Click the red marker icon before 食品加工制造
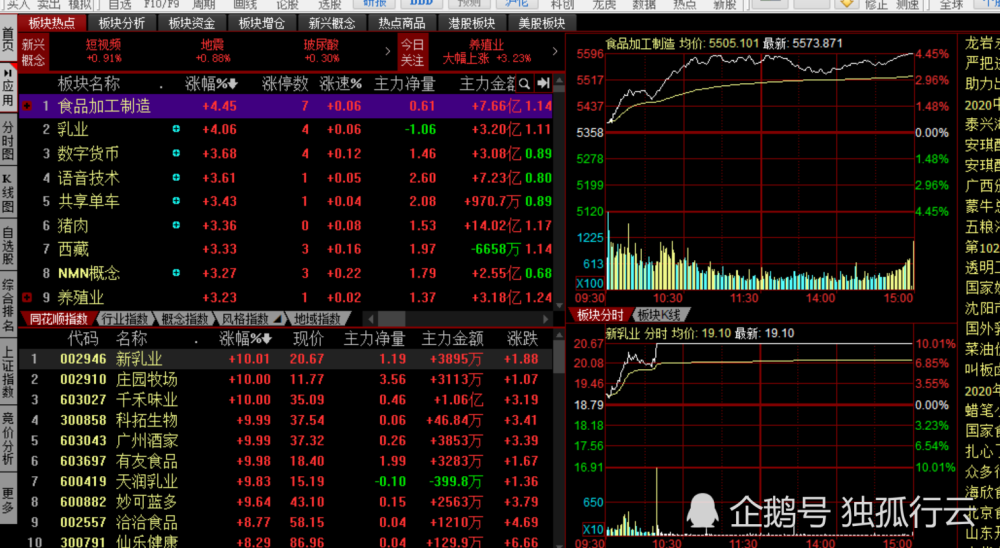 pyautogui.click(x=26, y=105)
